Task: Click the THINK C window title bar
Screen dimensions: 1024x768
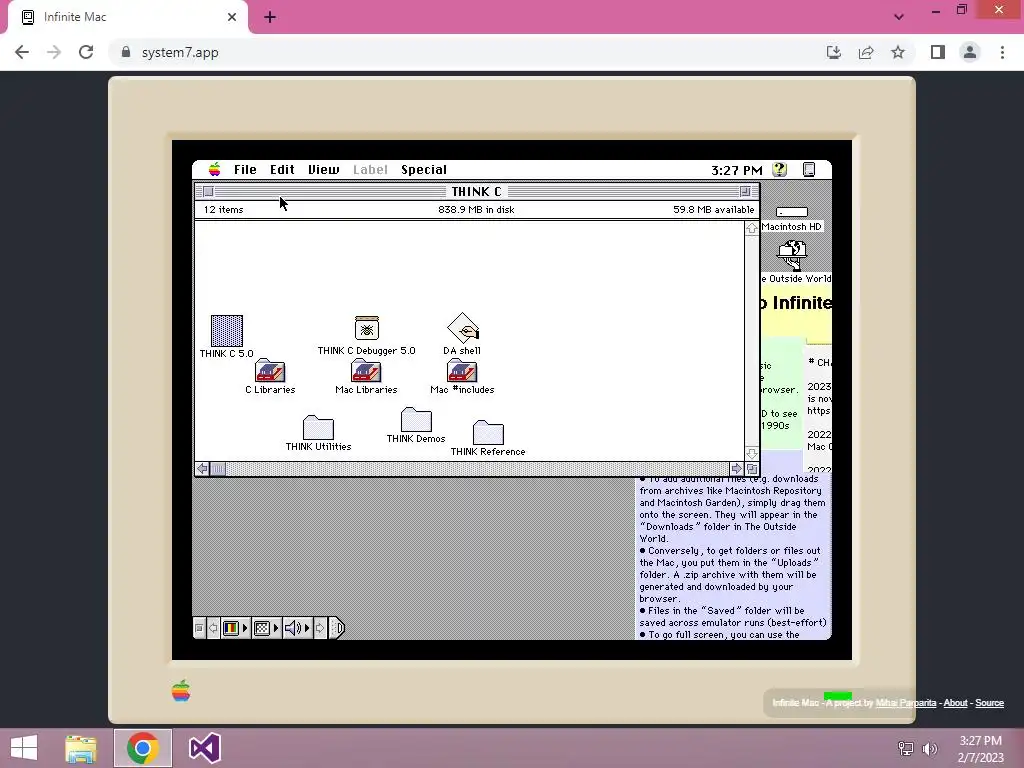Action: (477, 191)
